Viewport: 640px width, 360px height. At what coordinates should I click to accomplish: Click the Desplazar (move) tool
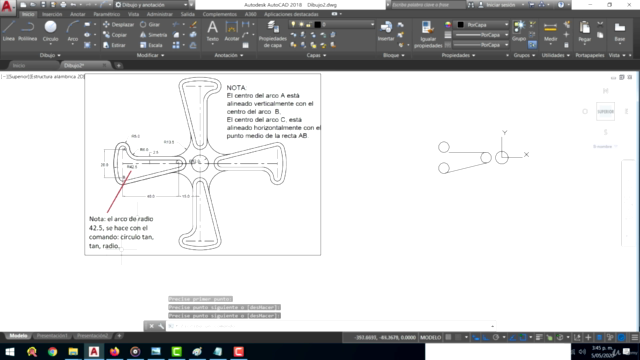[118, 24]
